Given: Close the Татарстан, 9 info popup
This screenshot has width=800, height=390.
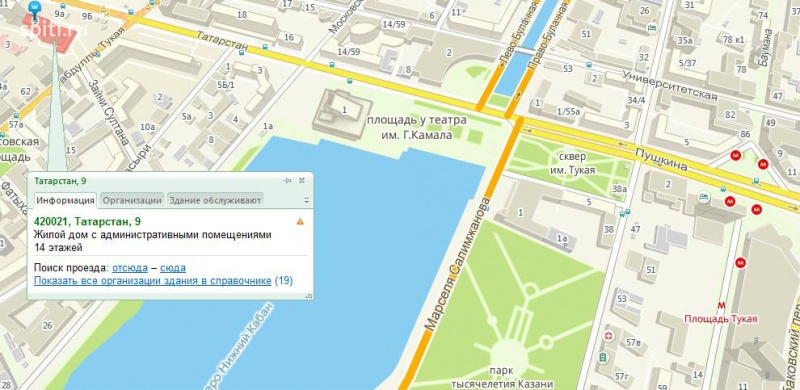Looking at the screenshot, I should [302, 180].
